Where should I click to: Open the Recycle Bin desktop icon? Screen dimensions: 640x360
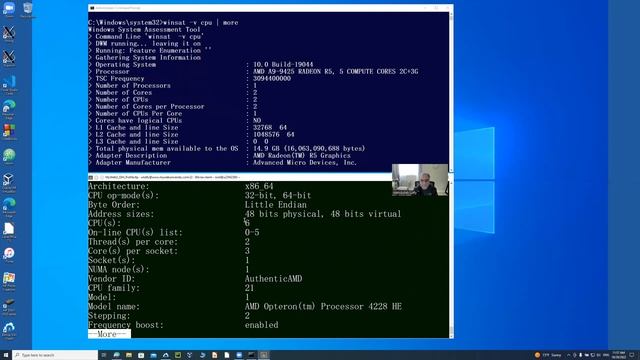tap(27, 9)
